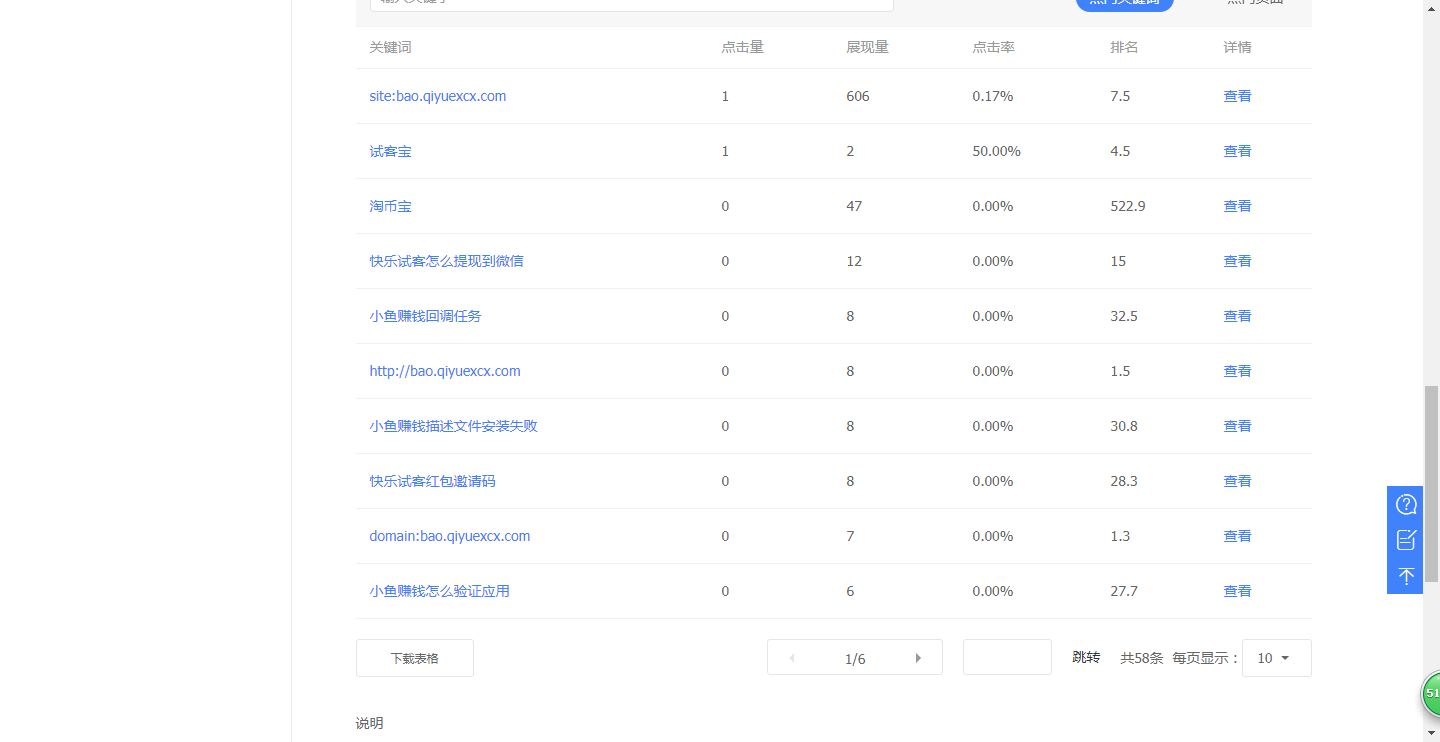This screenshot has width=1440, height=742.
Task: Click the 说明 heading text
Action: click(x=369, y=723)
